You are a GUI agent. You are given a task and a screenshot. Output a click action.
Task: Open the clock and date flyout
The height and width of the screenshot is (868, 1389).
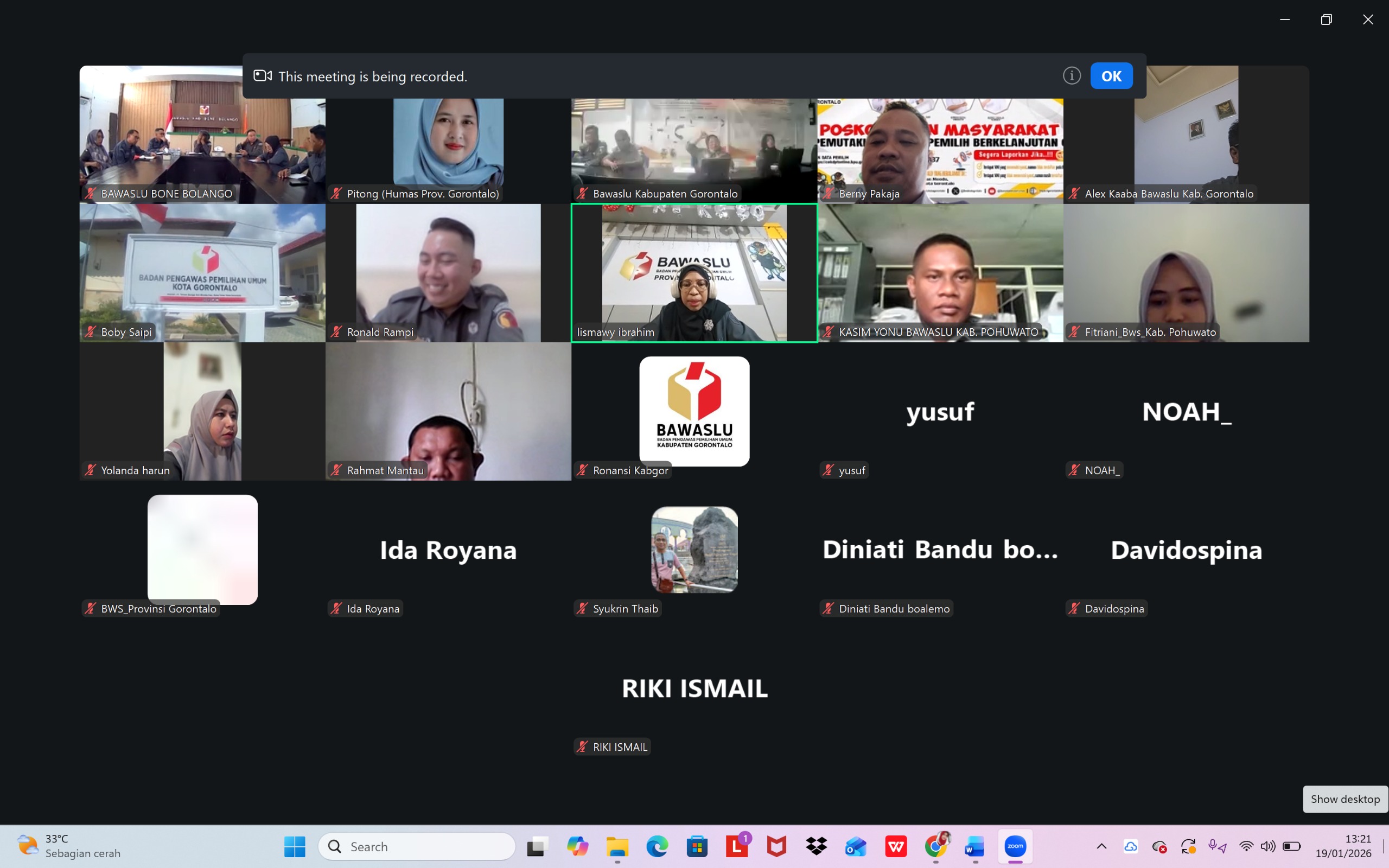coord(1342,846)
